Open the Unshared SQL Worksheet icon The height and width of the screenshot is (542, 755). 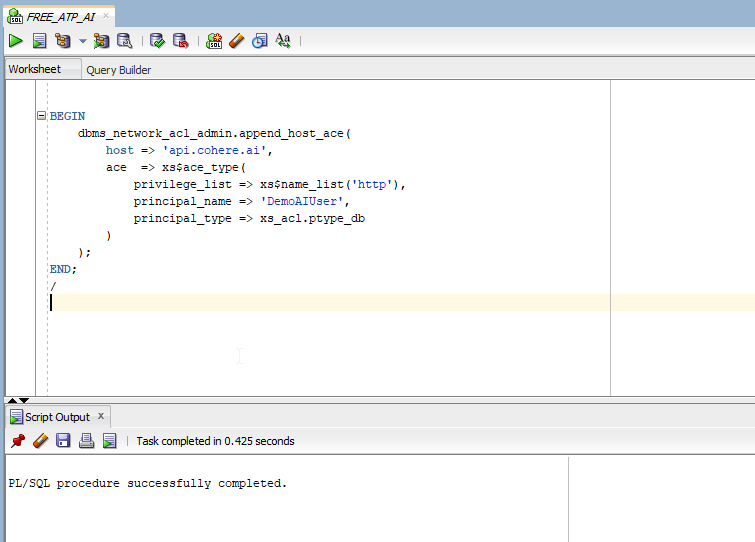(x=214, y=41)
